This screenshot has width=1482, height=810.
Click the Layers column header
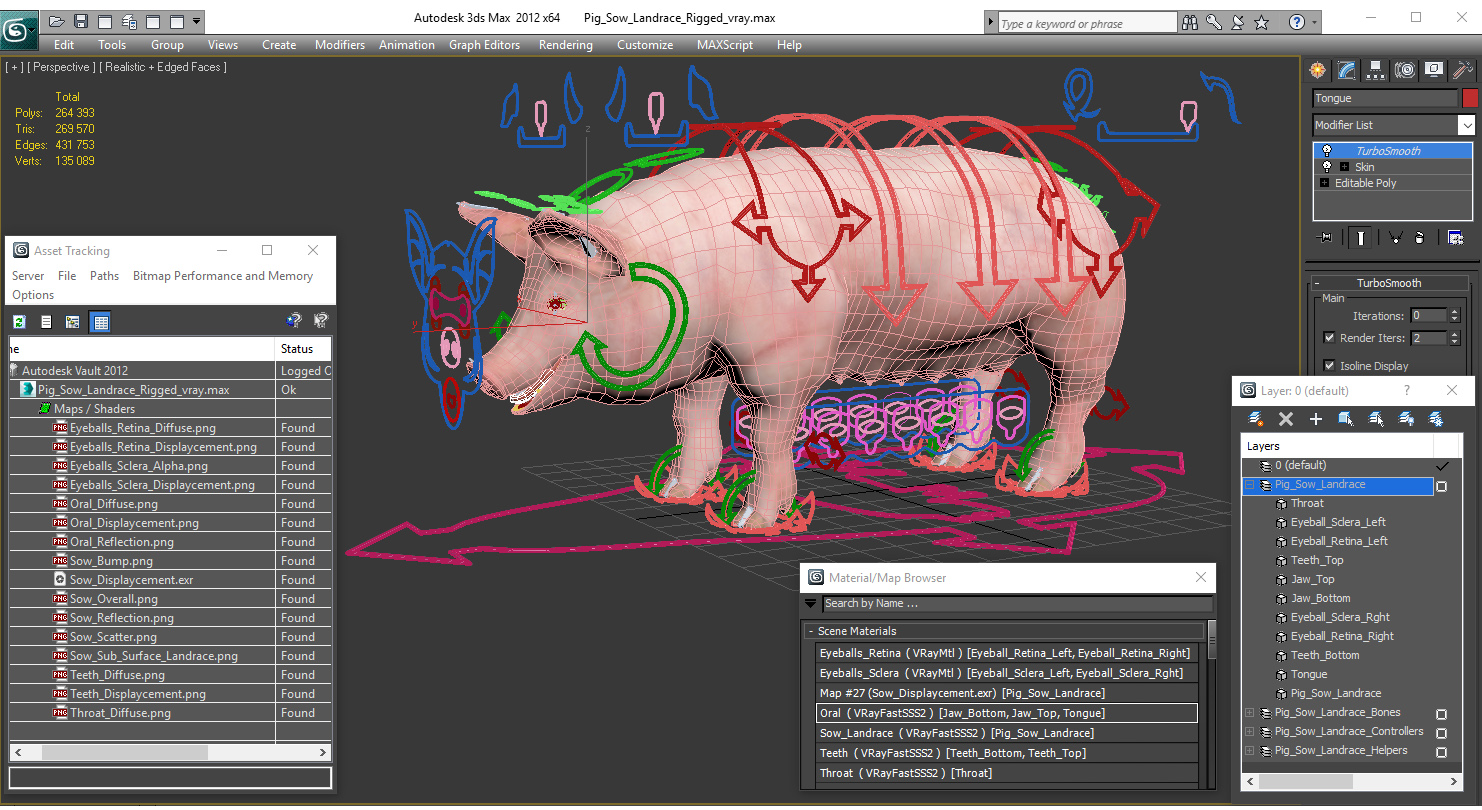[1337, 446]
